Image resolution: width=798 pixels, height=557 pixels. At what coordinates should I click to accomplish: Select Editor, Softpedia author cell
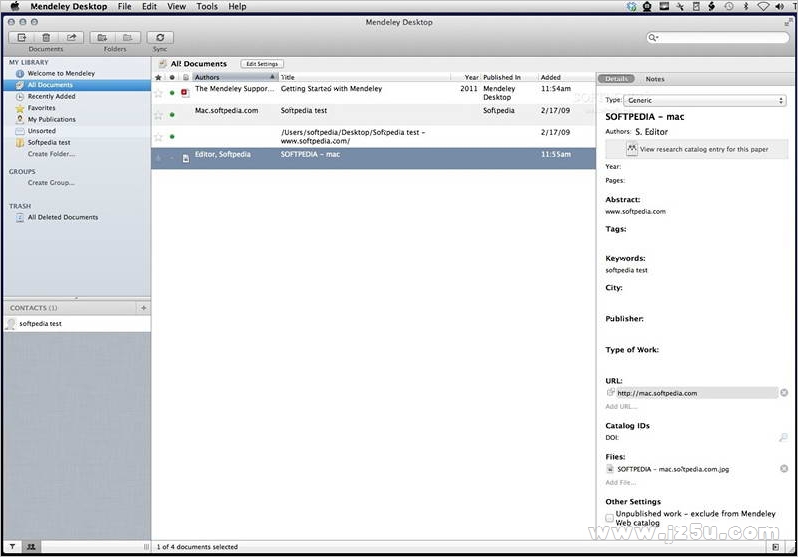(x=222, y=154)
